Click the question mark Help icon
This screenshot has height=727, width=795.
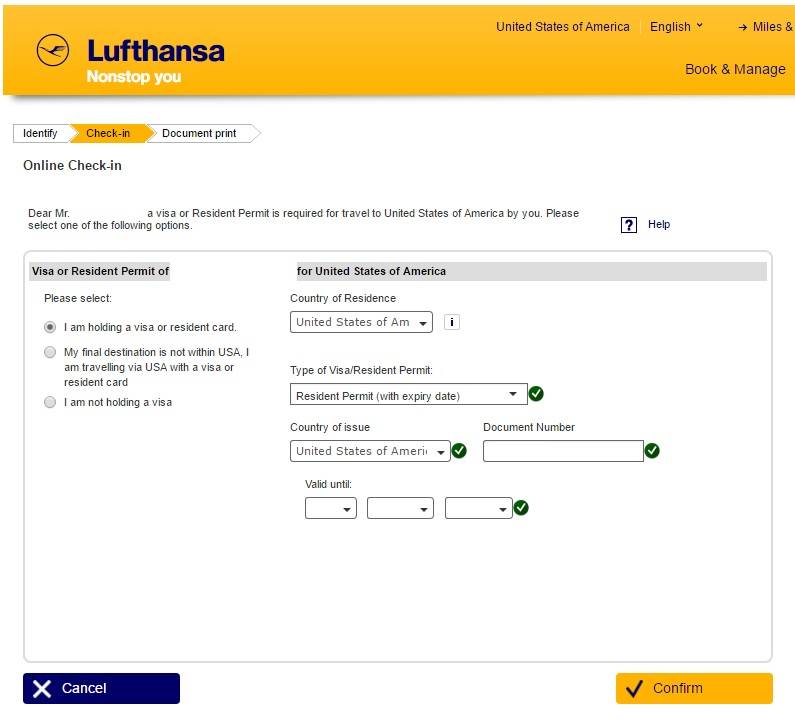click(629, 225)
